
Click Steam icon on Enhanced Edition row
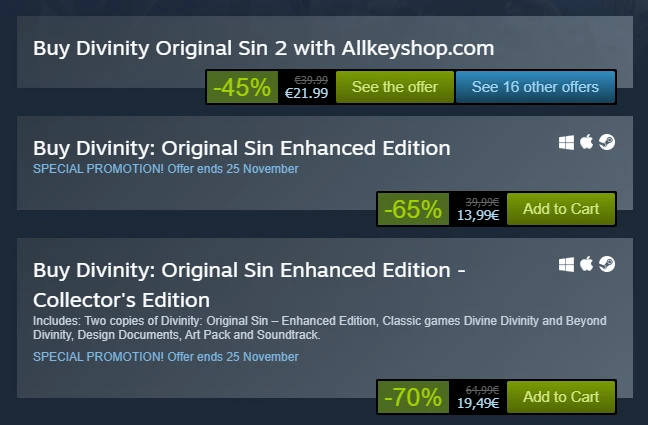tap(607, 143)
